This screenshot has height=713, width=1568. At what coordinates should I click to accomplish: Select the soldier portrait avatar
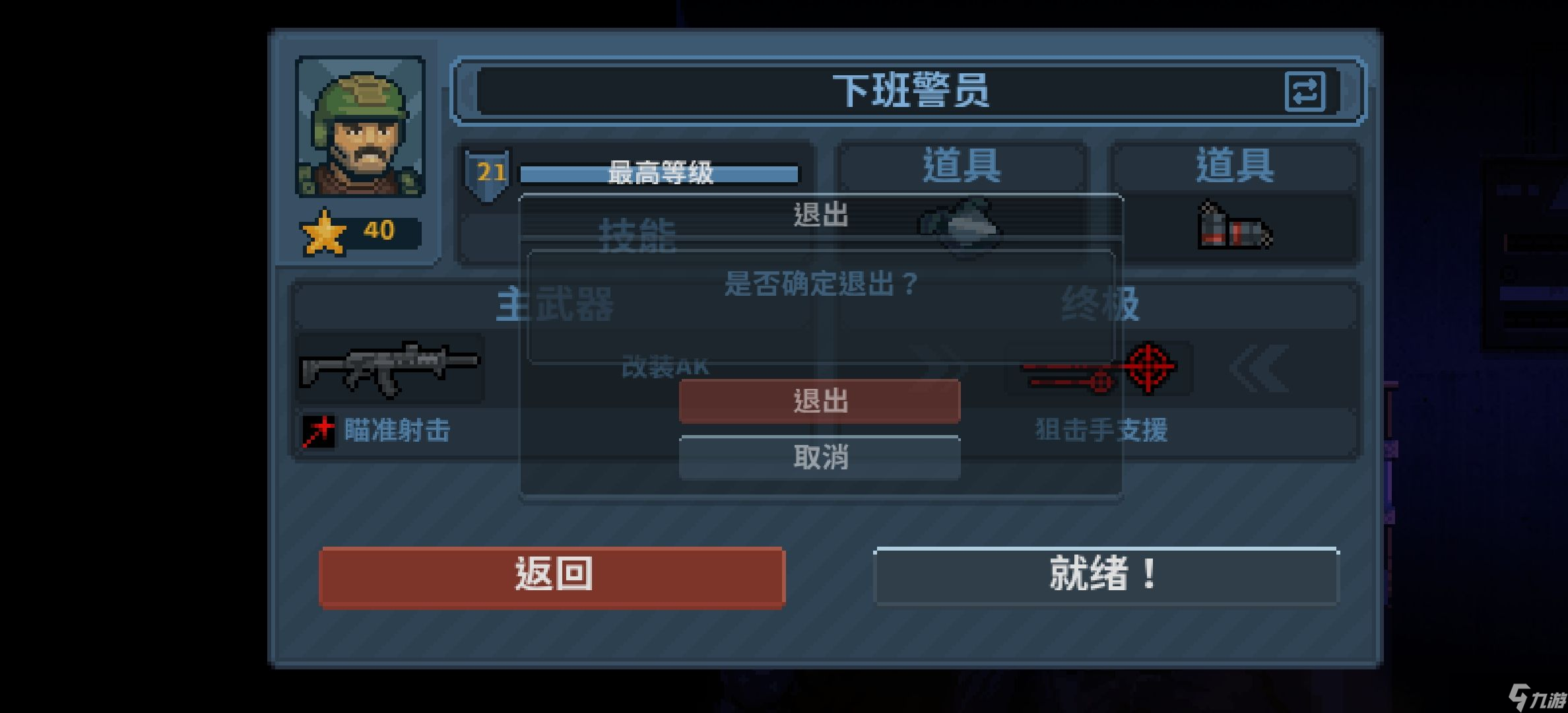point(360,127)
